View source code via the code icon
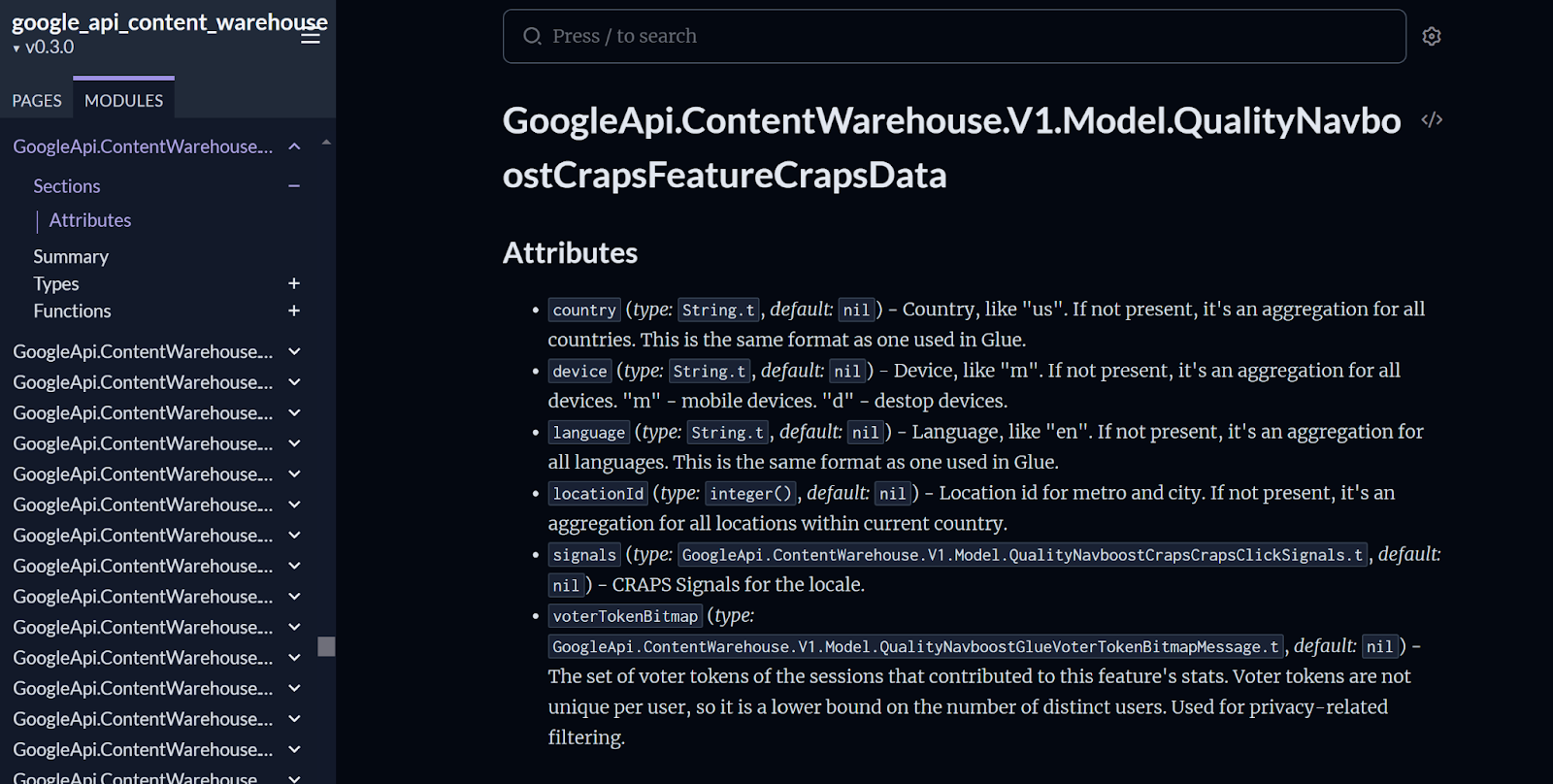1553x784 pixels. 1432,120
